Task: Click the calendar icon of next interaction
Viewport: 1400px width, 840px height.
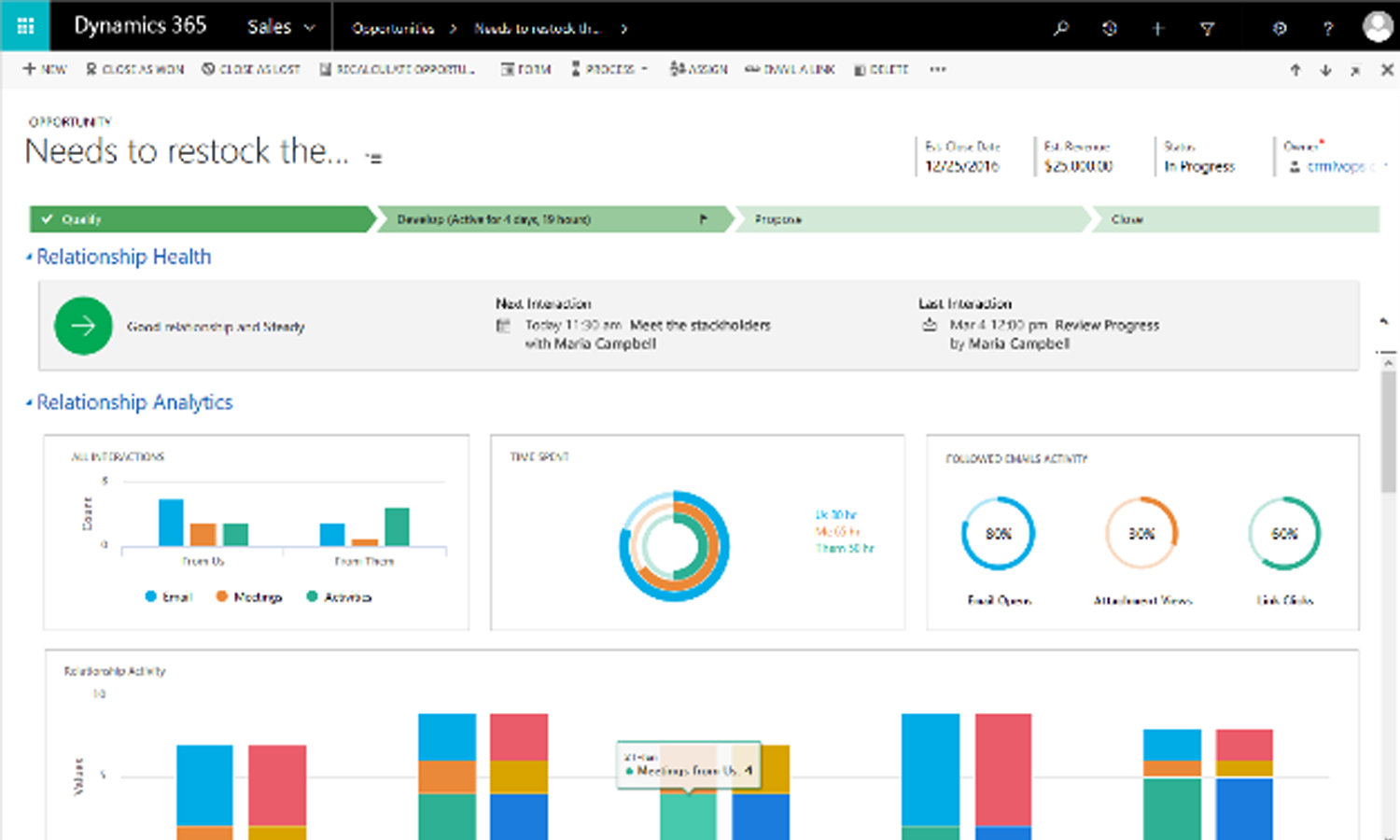Action: click(504, 325)
